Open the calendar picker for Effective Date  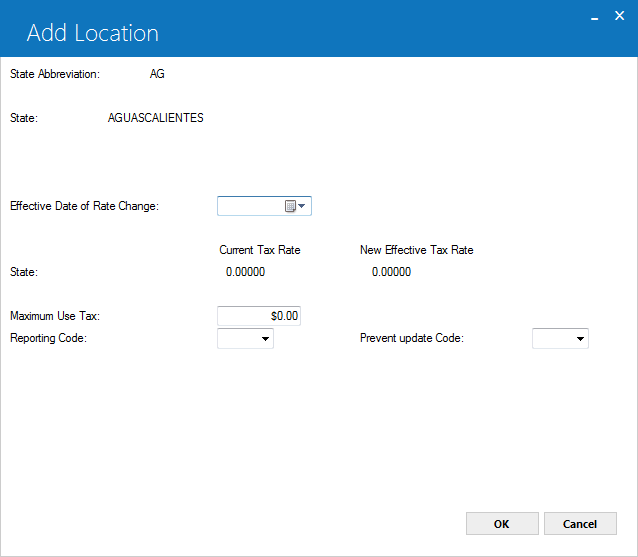tap(295, 206)
